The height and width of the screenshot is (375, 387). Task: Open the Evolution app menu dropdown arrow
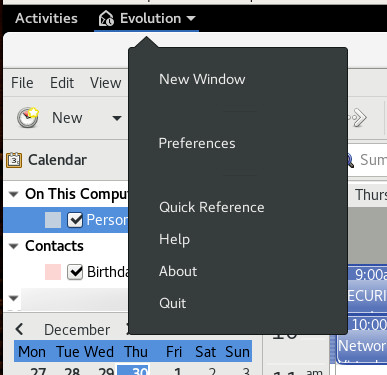tap(191, 18)
